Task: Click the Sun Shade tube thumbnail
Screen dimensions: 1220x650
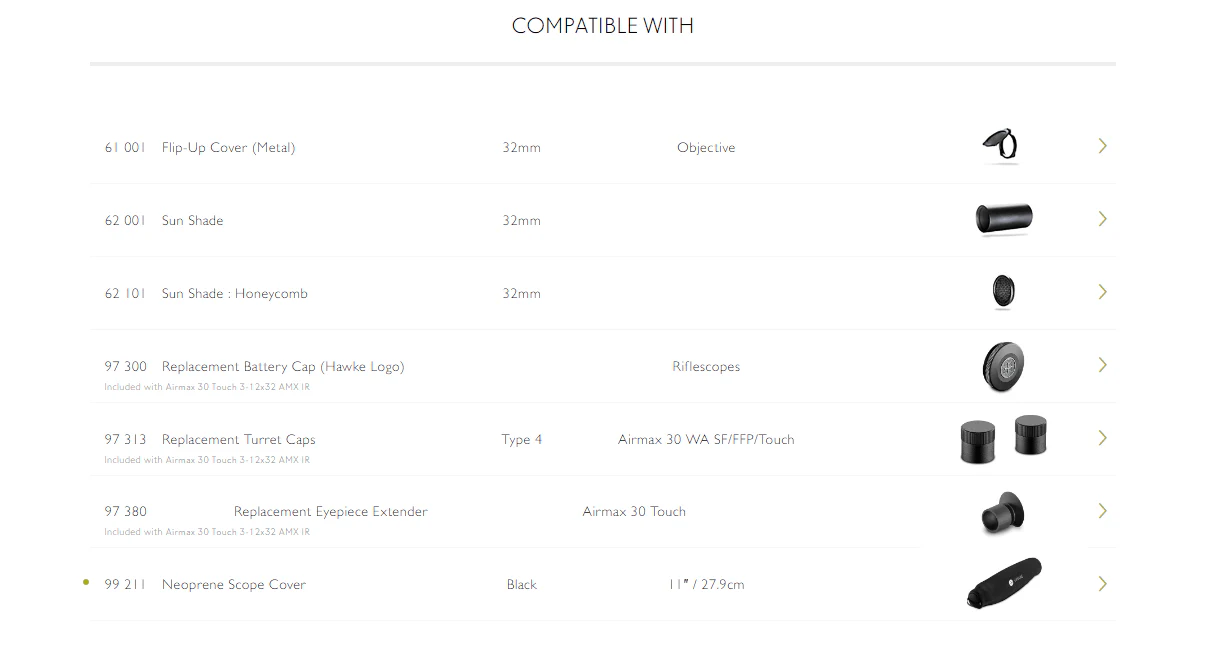Action: [1004, 219]
